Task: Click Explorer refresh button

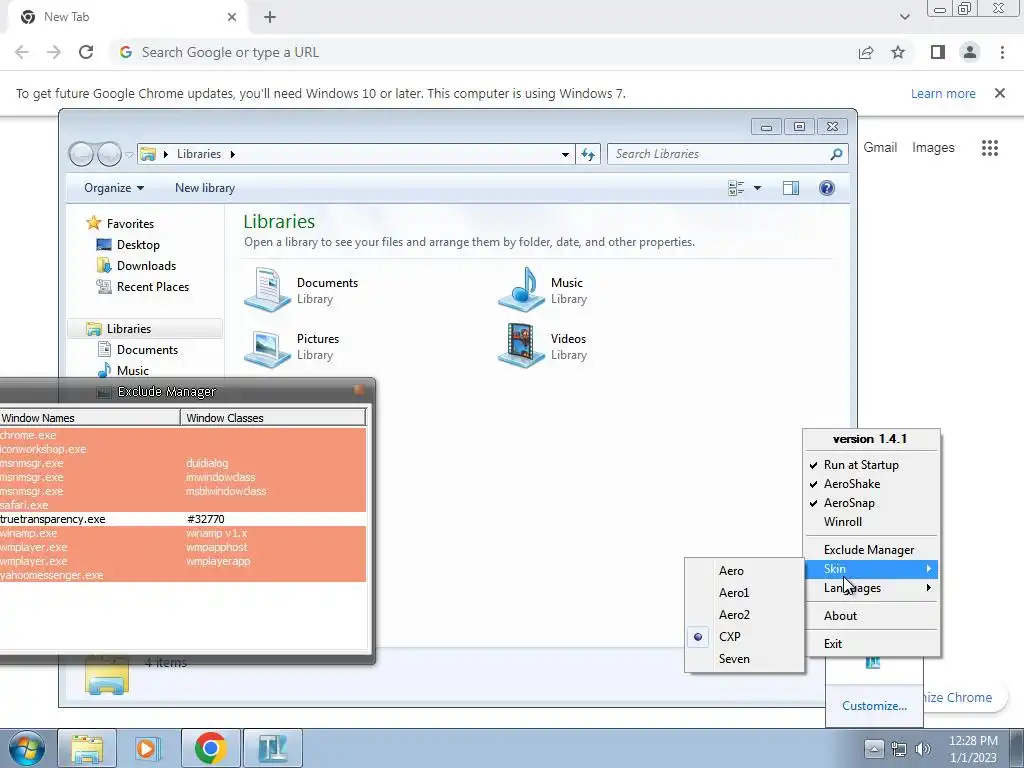Action: [x=588, y=154]
